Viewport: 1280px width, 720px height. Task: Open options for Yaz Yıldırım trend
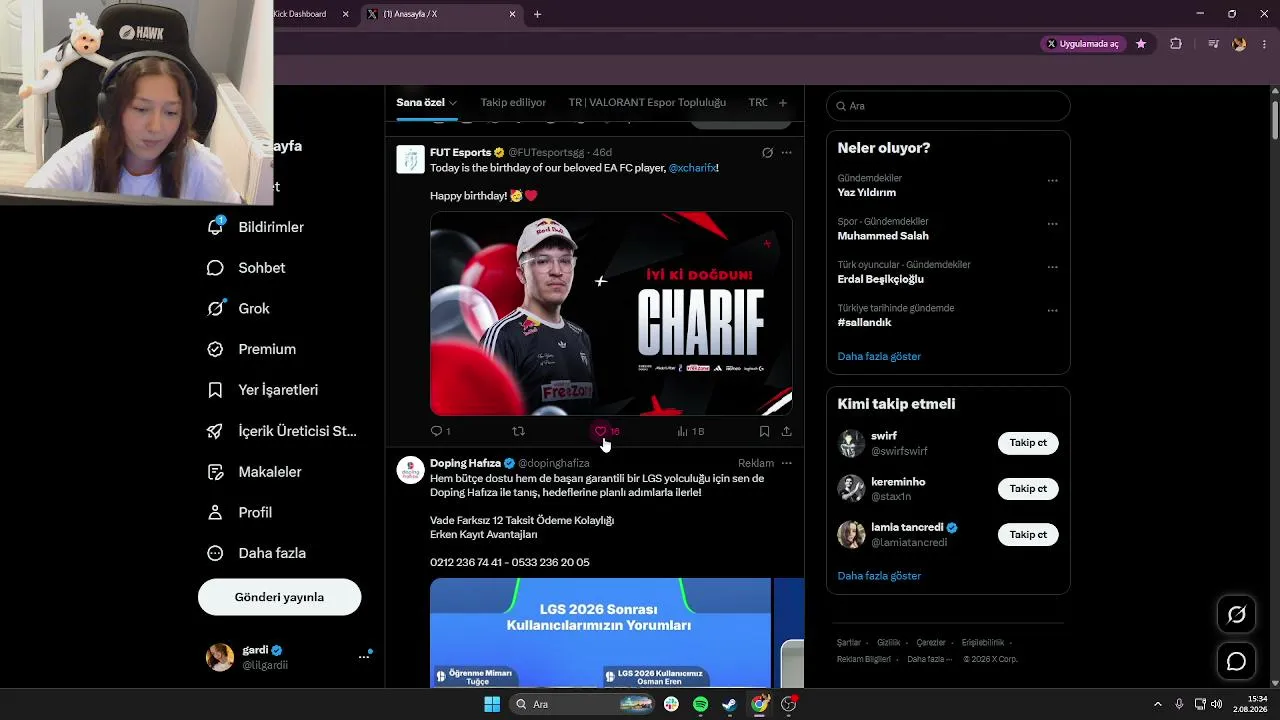(1052, 181)
